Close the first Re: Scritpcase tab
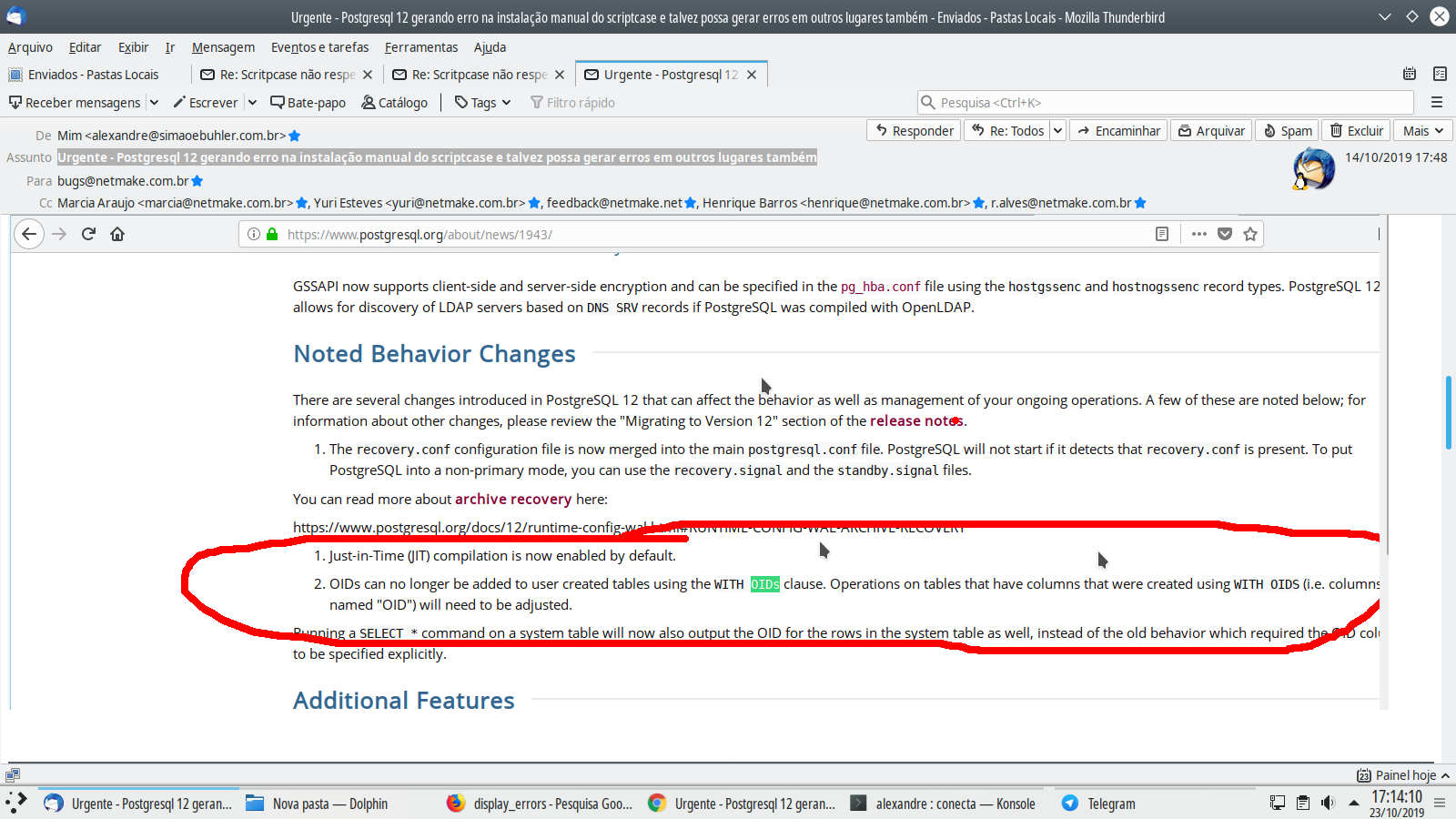 pos(368,75)
